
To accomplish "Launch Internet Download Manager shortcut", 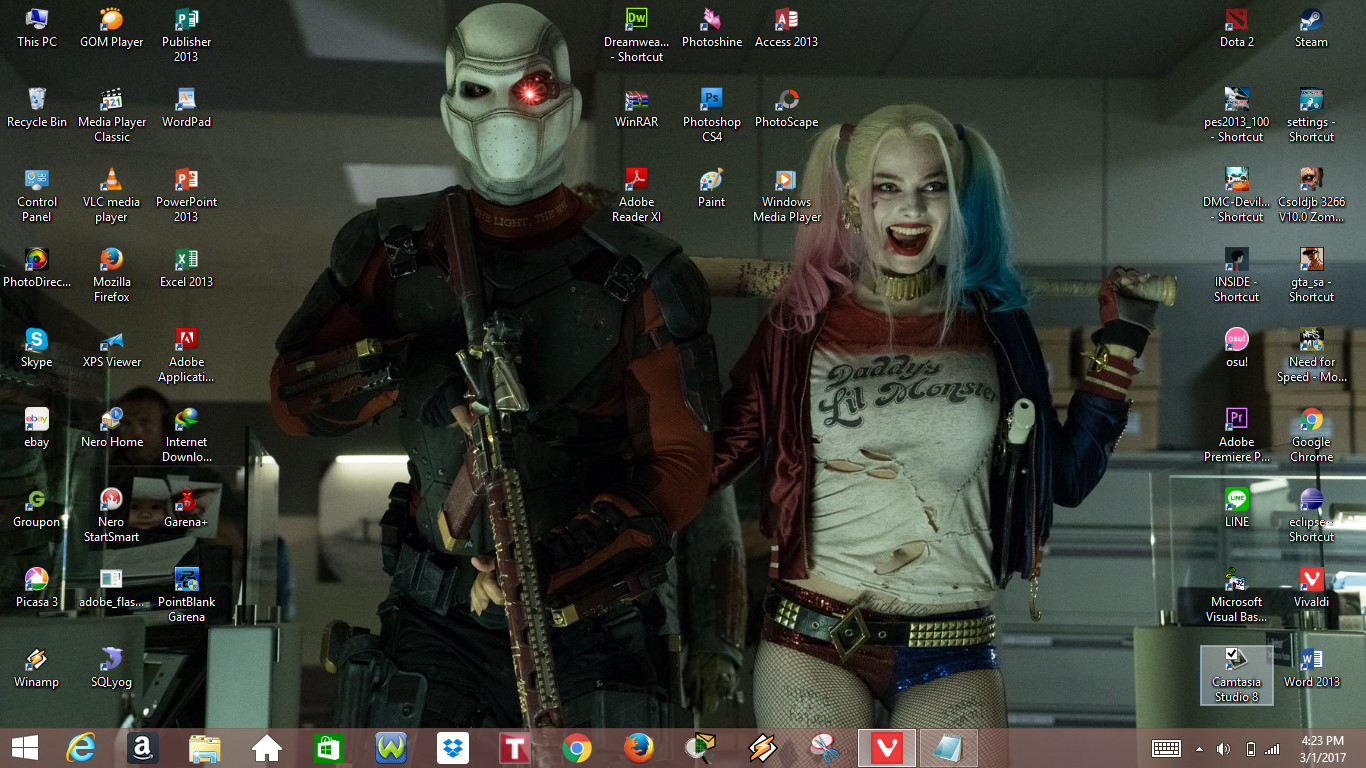I will click(187, 435).
